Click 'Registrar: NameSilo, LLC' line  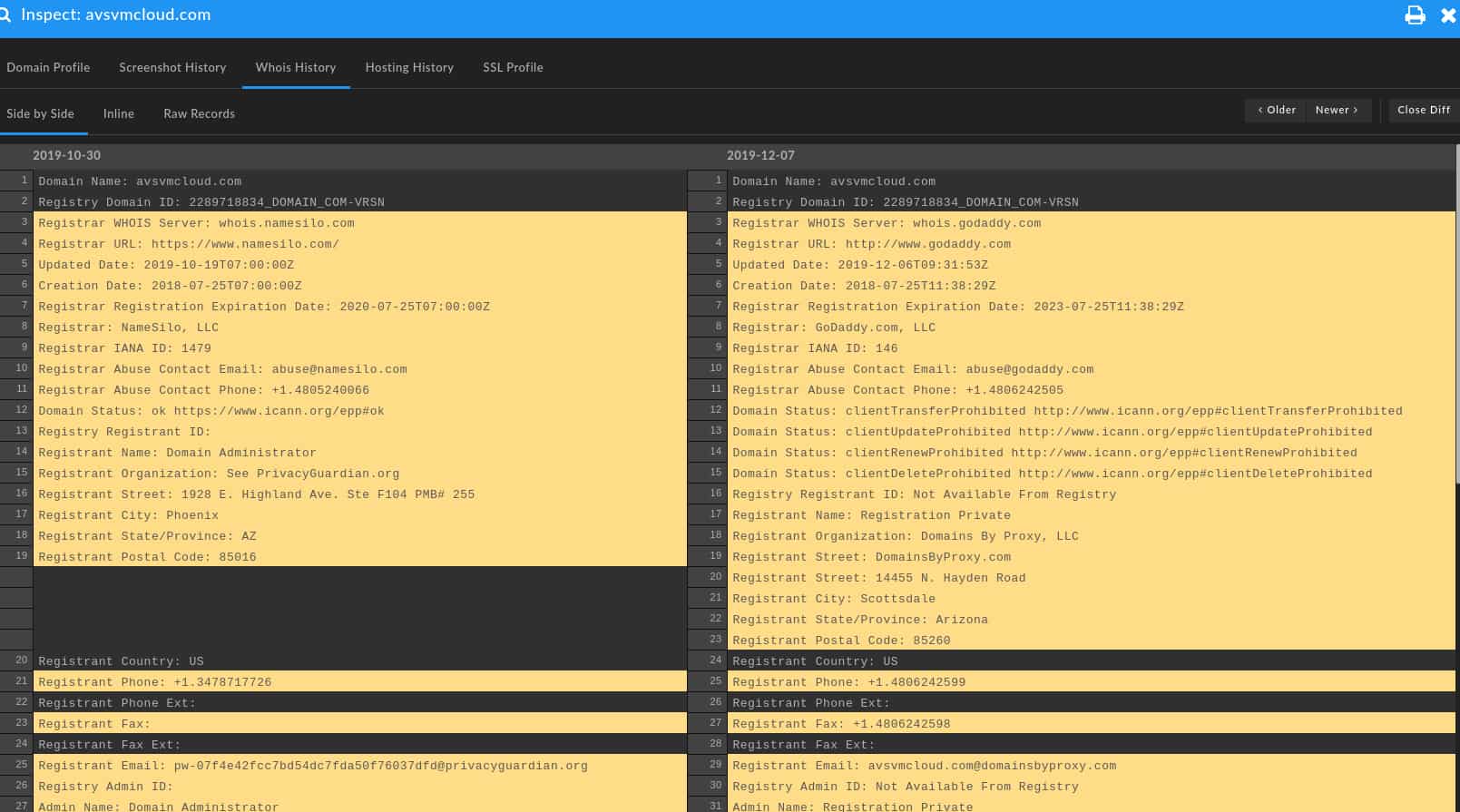point(360,327)
